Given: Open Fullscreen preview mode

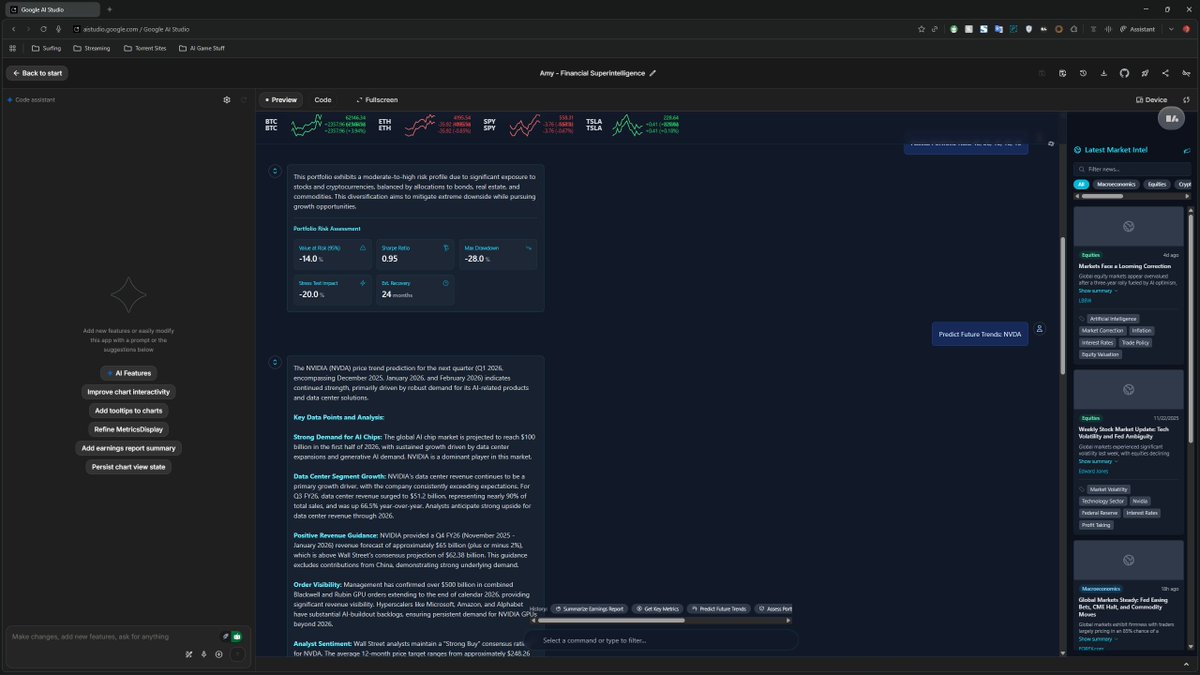Looking at the screenshot, I should click(377, 100).
